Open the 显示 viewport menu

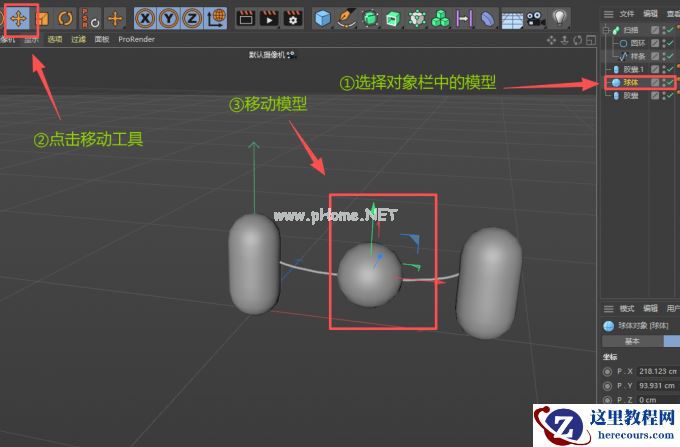pyautogui.click(x=31, y=39)
